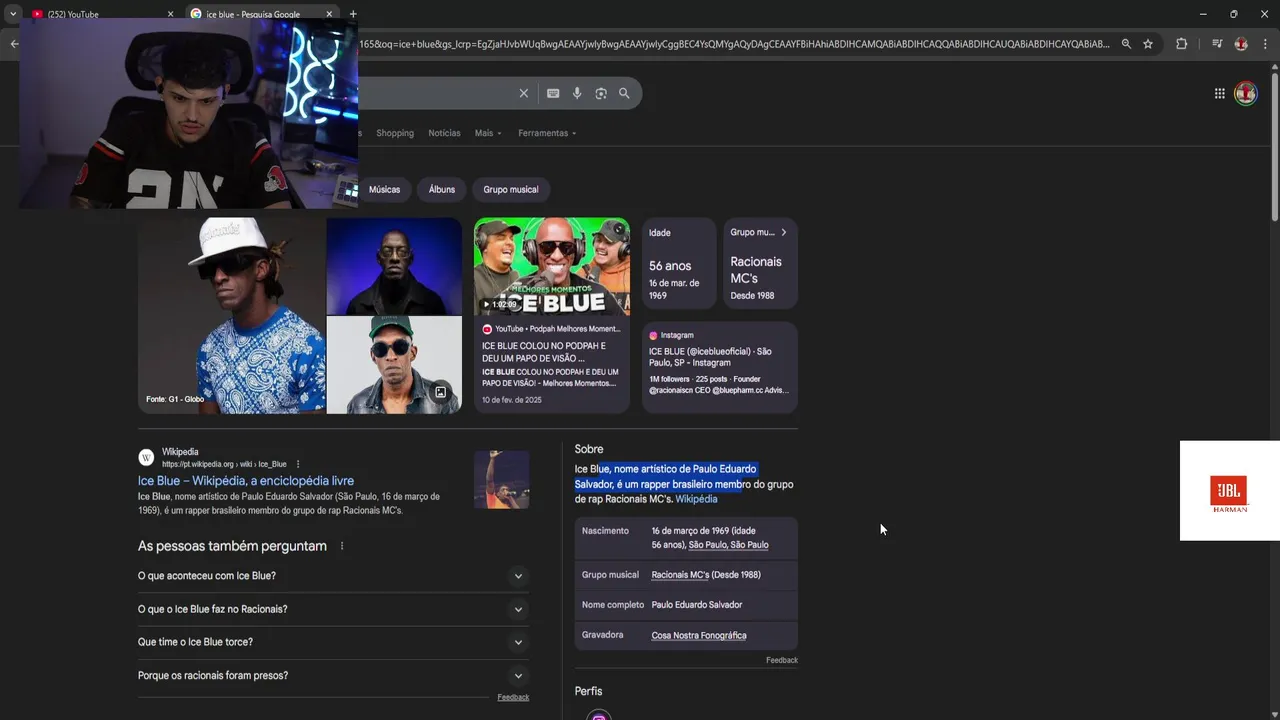This screenshot has width=1280, height=720.
Task: Click the Sobre heading
Action: click(589, 449)
